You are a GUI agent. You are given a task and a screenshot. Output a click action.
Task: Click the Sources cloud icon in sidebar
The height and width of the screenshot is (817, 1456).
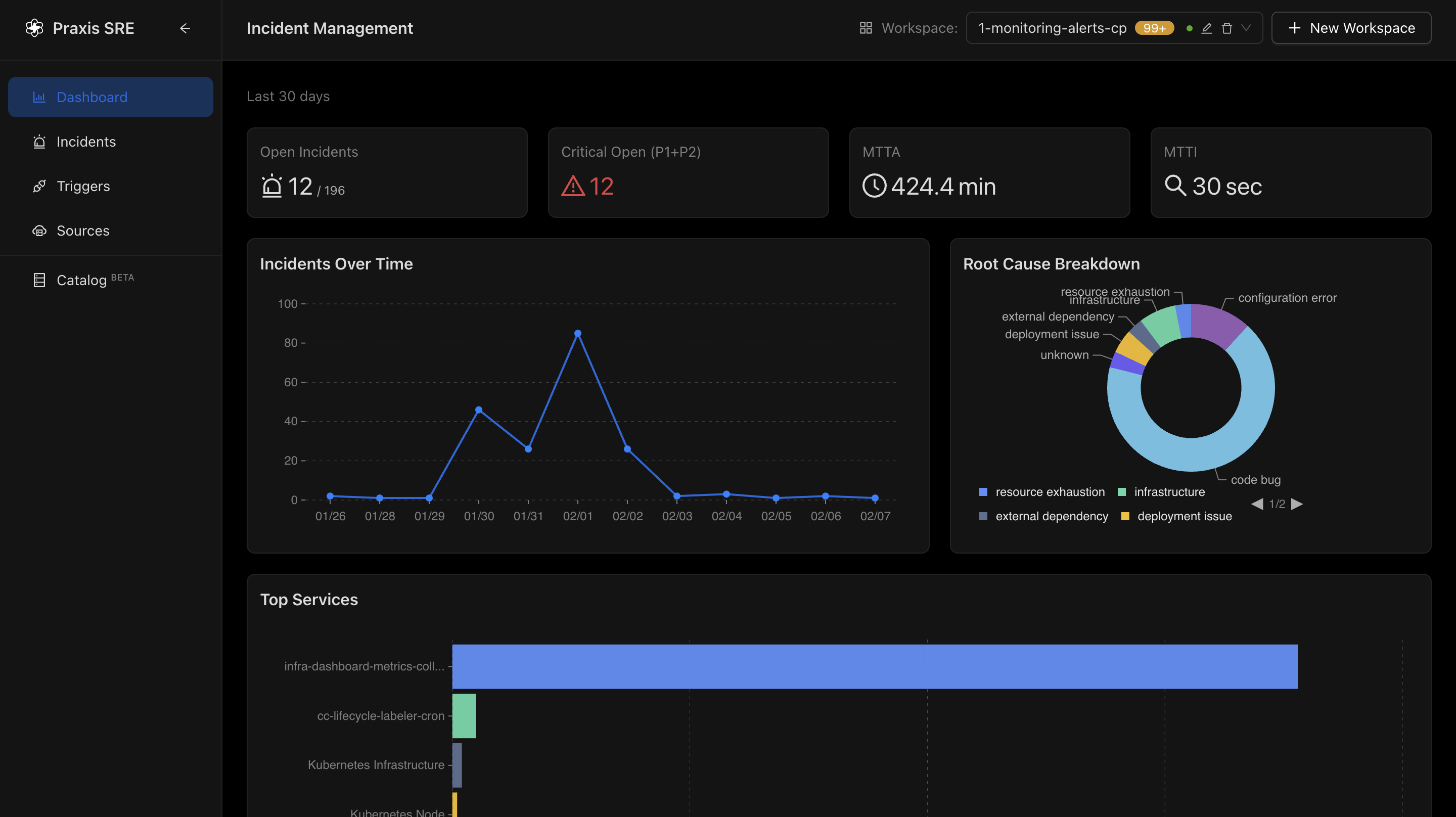point(39,231)
